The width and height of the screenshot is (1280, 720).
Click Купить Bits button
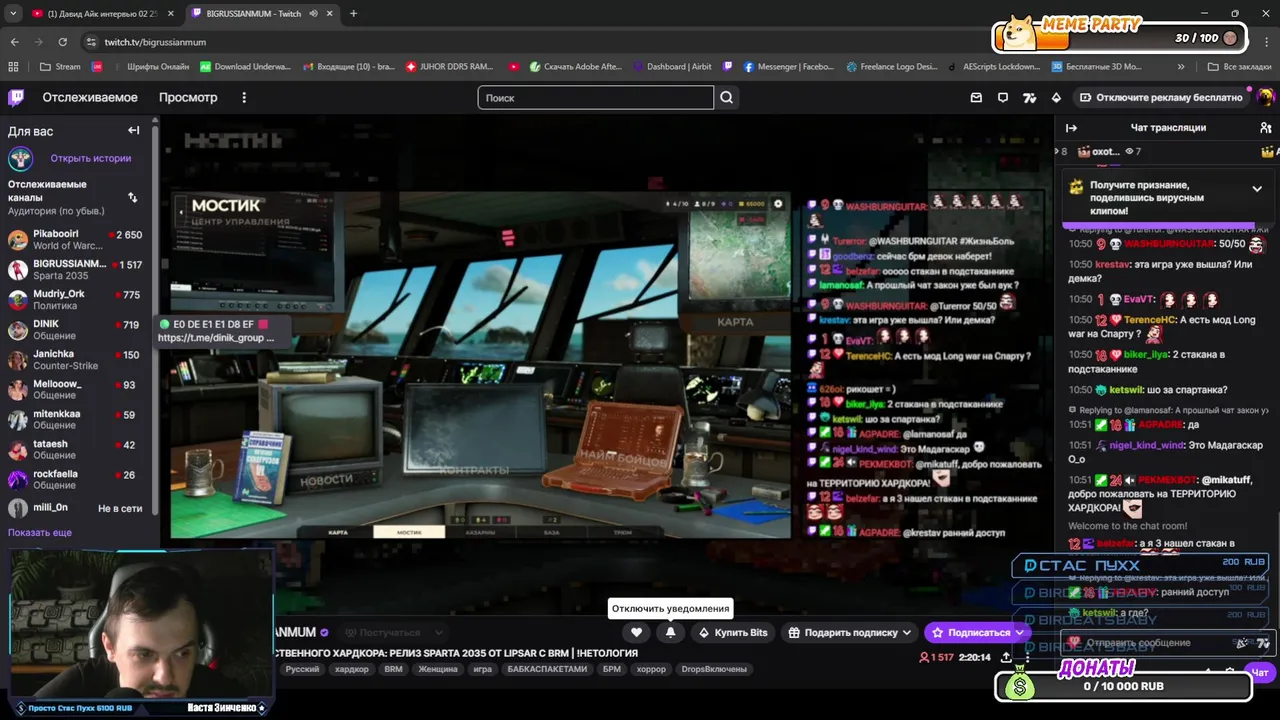click(x=733, y=632)
